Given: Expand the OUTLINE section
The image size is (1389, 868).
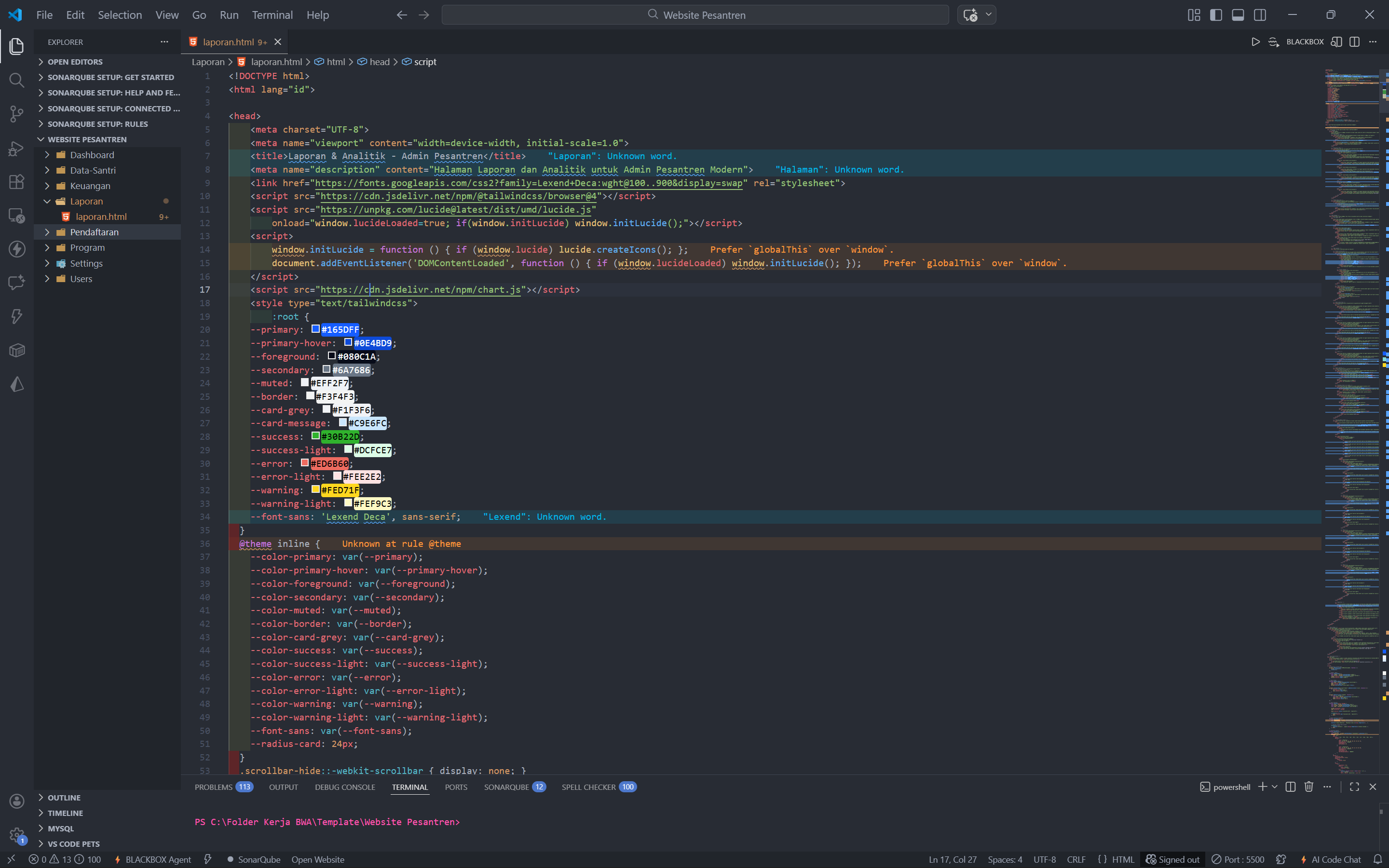Looking at the screenshot, I should tap(64, 798).
